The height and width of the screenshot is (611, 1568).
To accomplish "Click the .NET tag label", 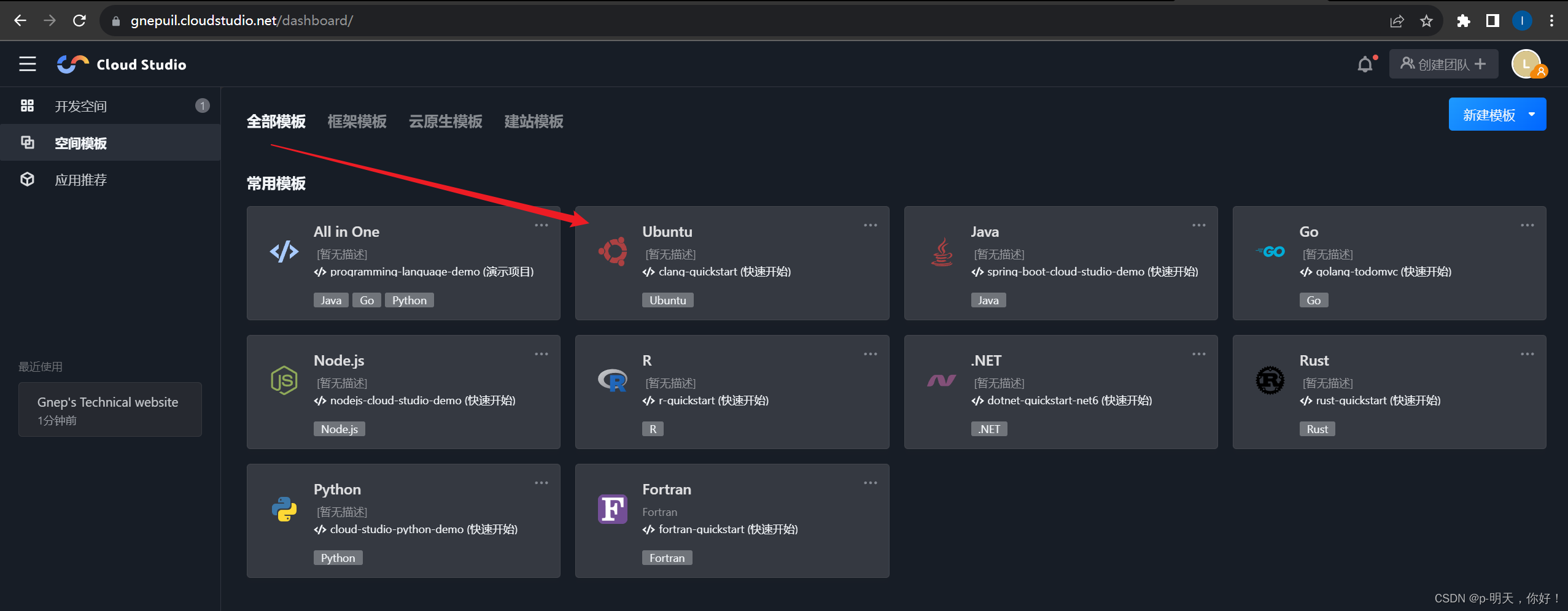I will pos(989,429).
